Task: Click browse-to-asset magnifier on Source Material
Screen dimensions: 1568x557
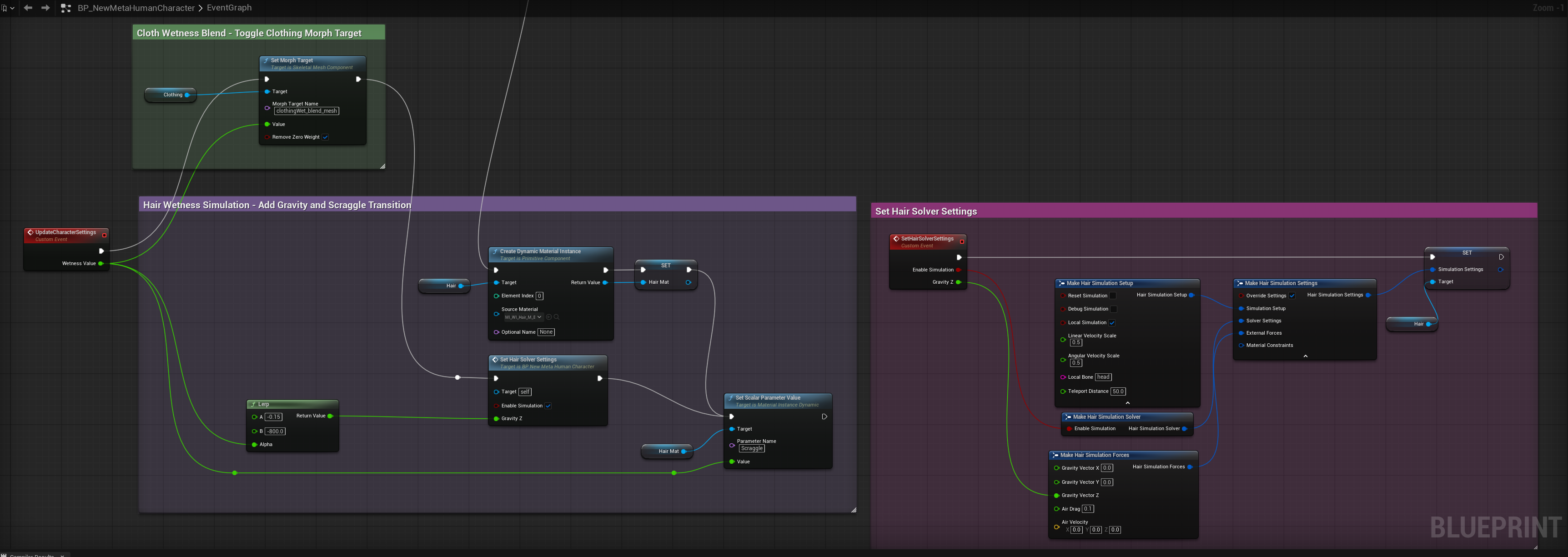Action: pyautogui.click(x=556, y=317)
